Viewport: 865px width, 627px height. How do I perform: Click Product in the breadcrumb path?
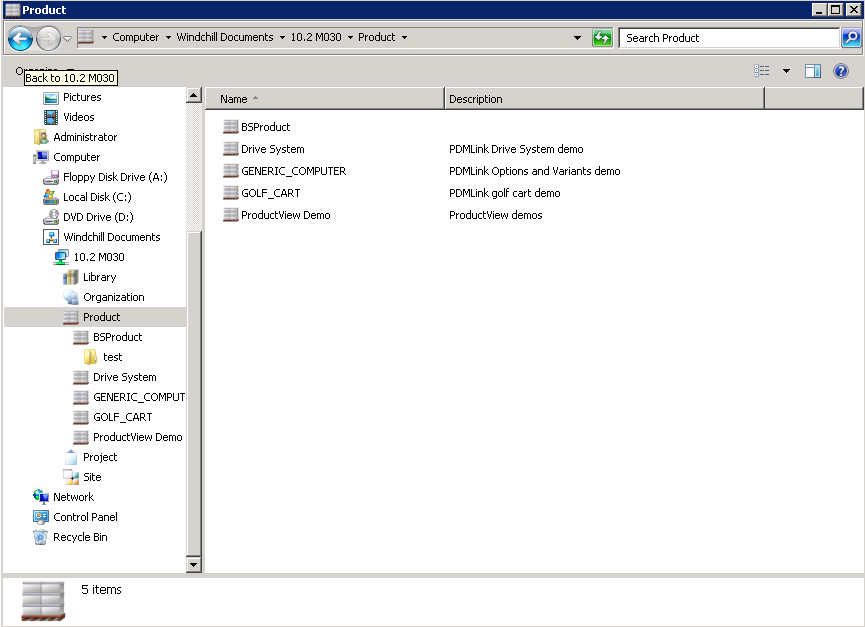[377, 37]
